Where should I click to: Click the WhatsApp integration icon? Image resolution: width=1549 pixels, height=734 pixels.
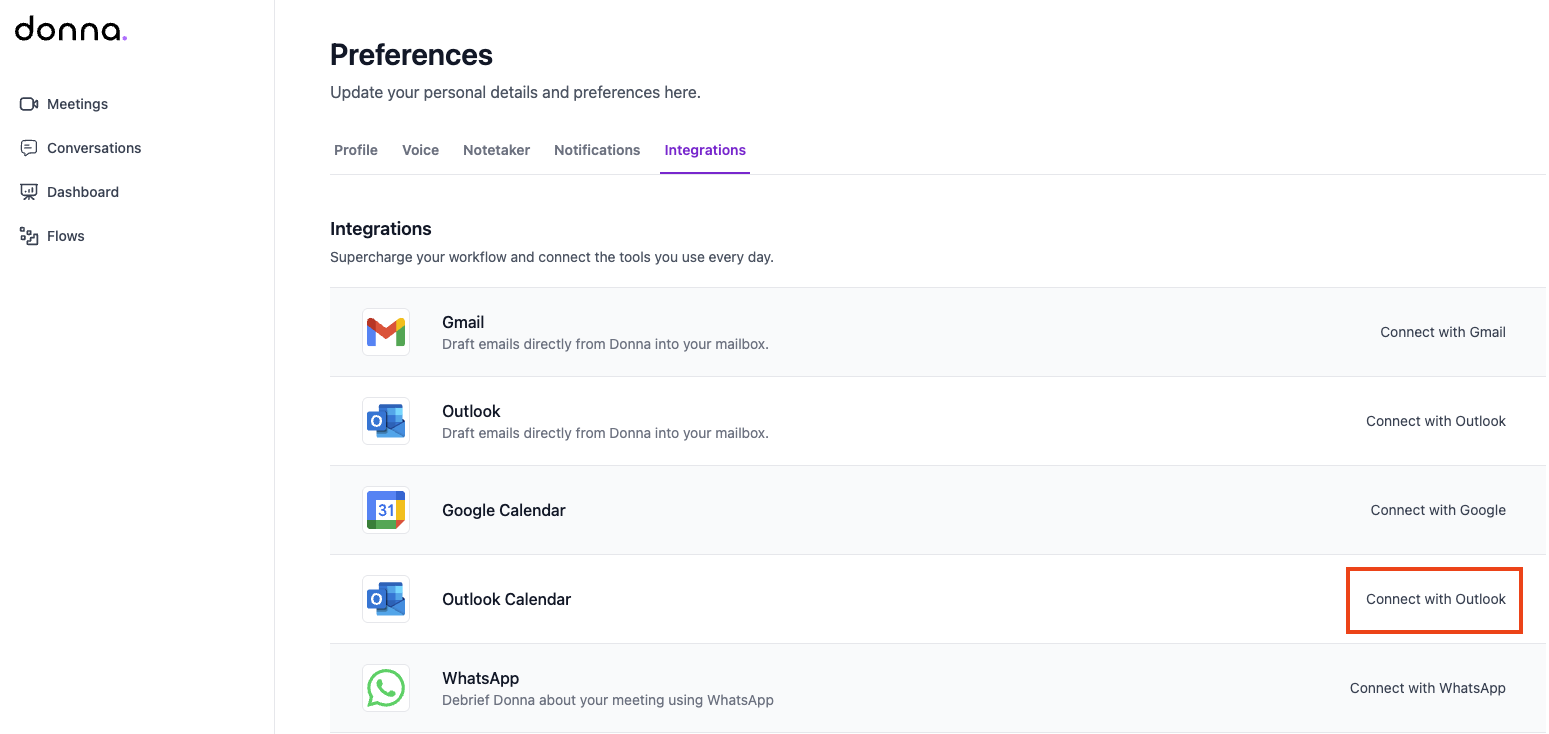[x=386, y=688]
